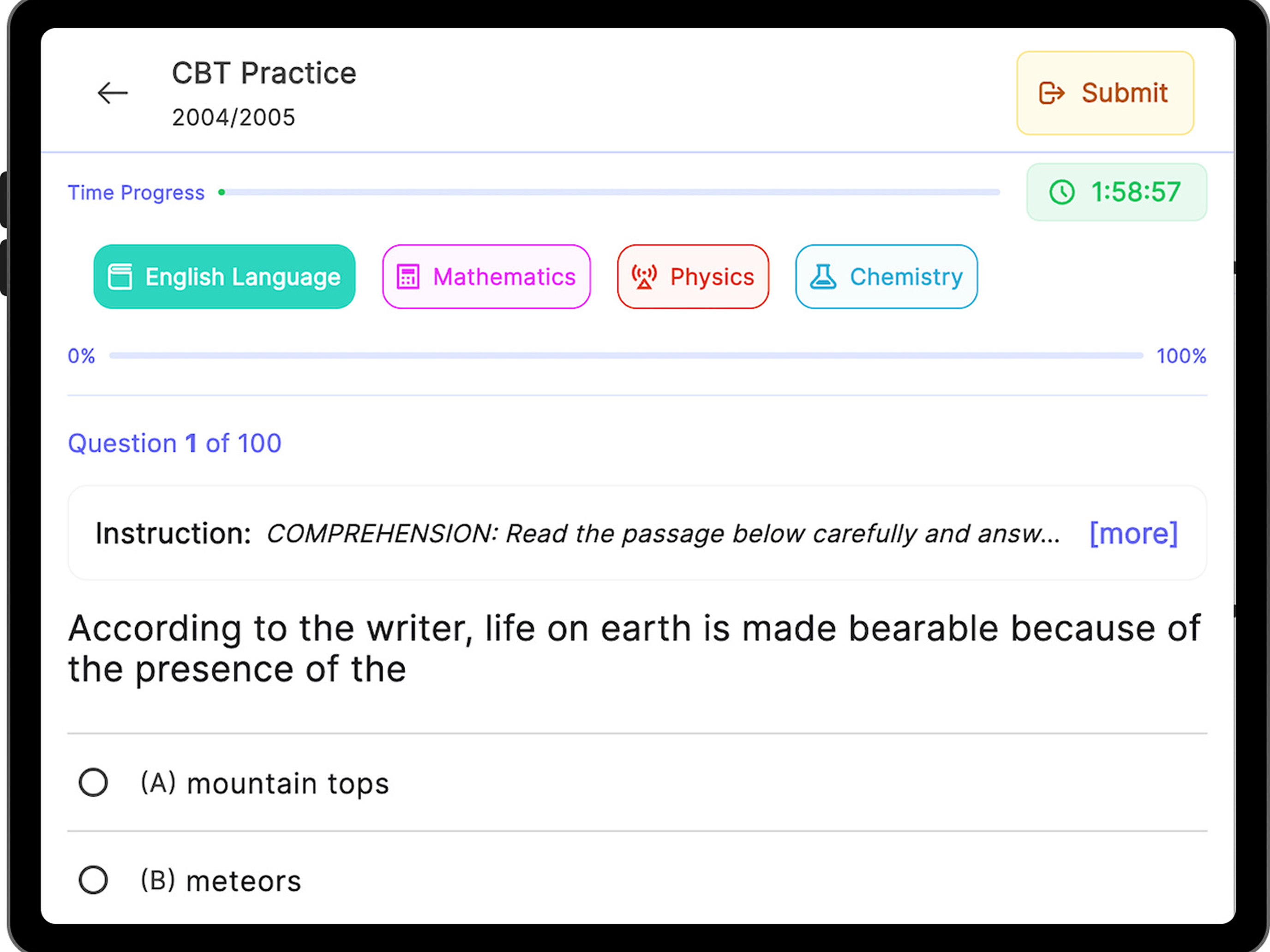Screen dimensions: 1270x952
Task: Click the question progress bar from 0% to 100%
Action: tap(626, 356)
